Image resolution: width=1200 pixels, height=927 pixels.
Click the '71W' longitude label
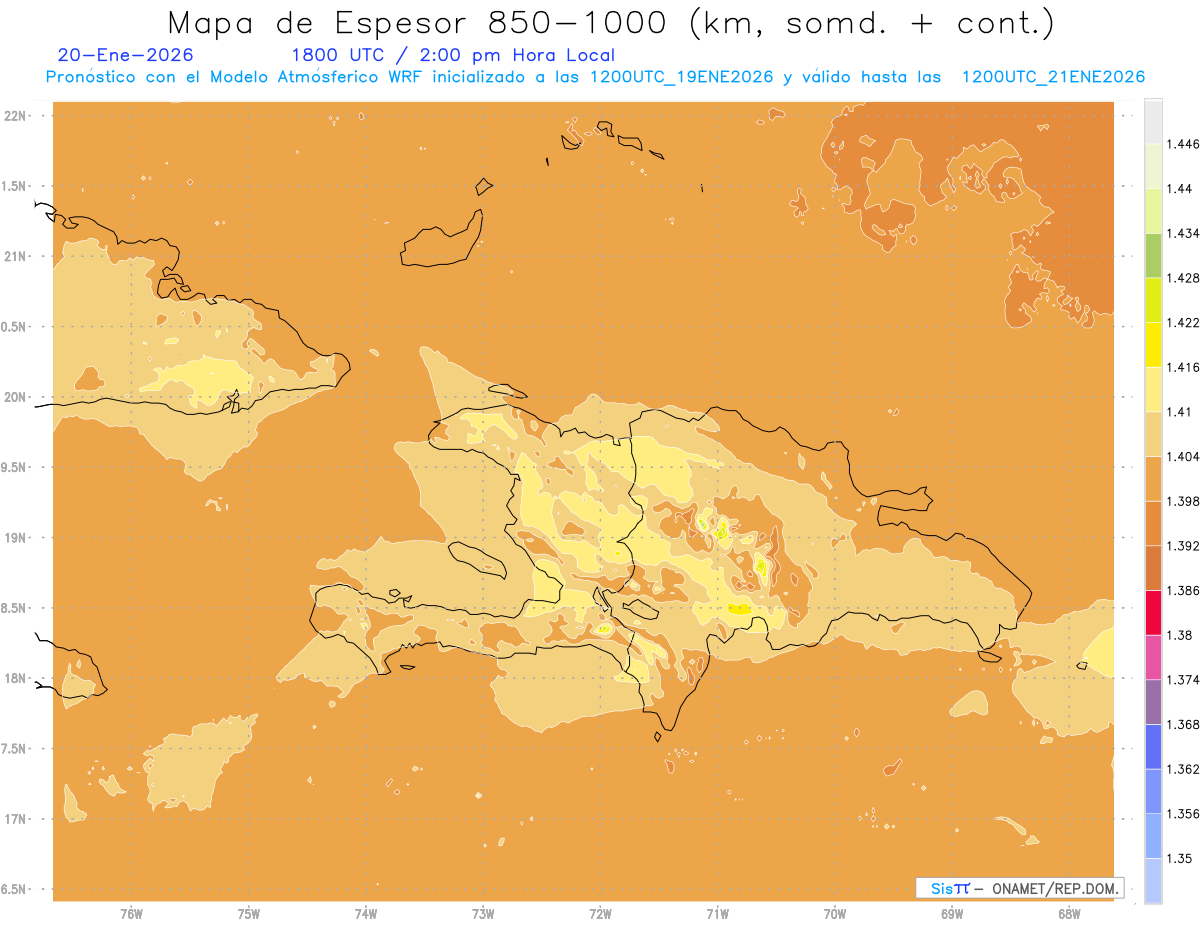click(x=717, y=913)
